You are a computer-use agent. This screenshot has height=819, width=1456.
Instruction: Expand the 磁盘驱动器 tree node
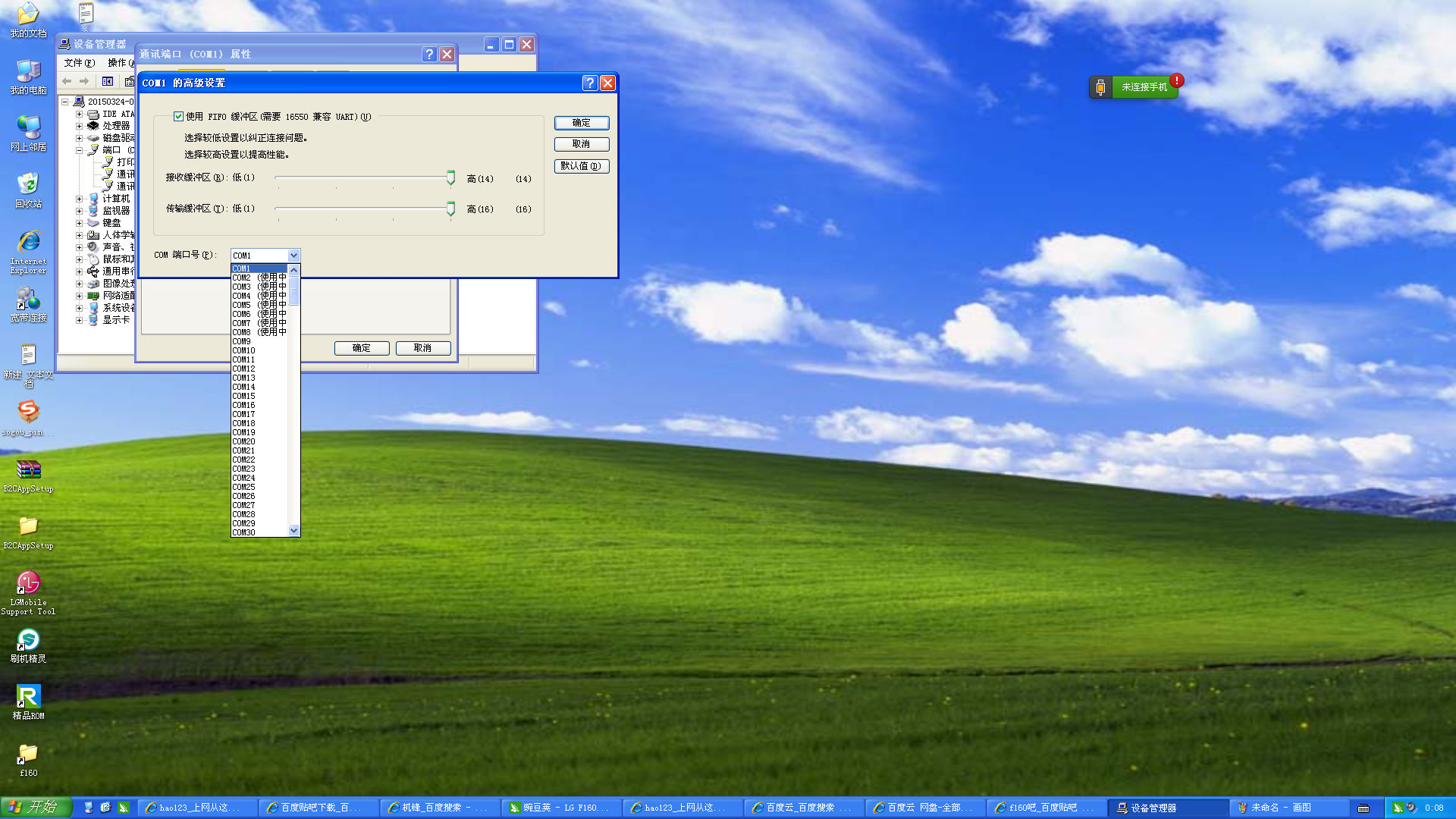[x=79, y=138]
